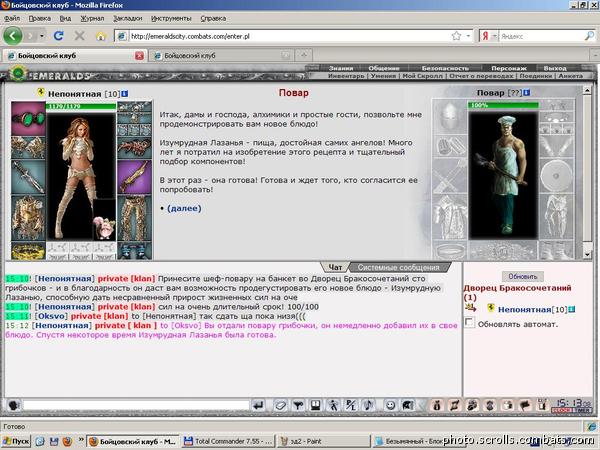This screenshot has height=450, width=600.
Task: Open the Безопасность game menu
Action: click(x=445, y=68)
